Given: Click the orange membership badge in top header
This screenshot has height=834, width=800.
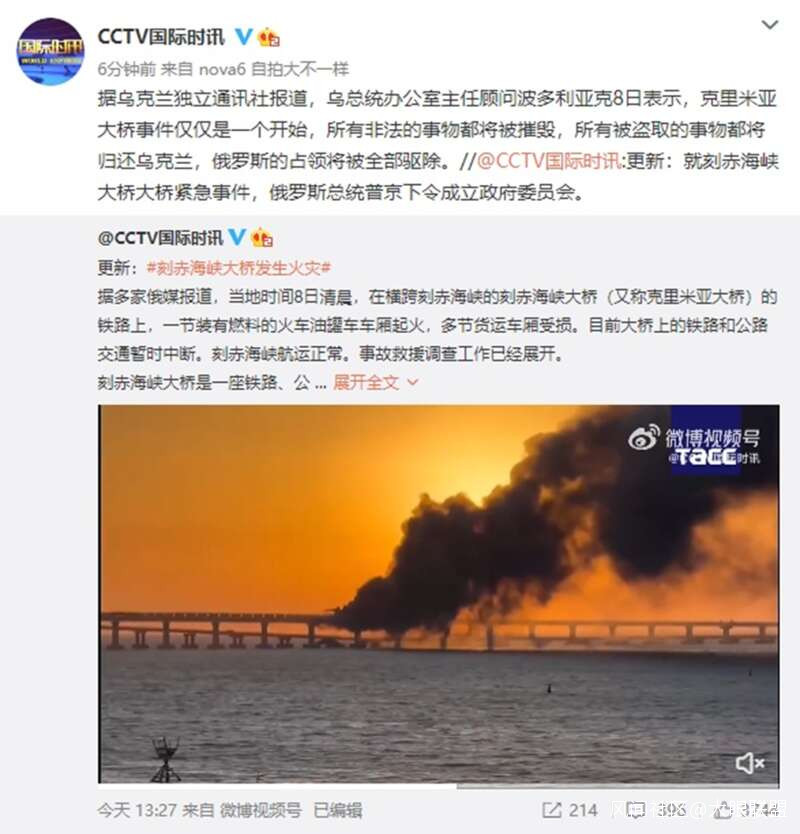Looking at the screenshot, I should pos(269,37).
